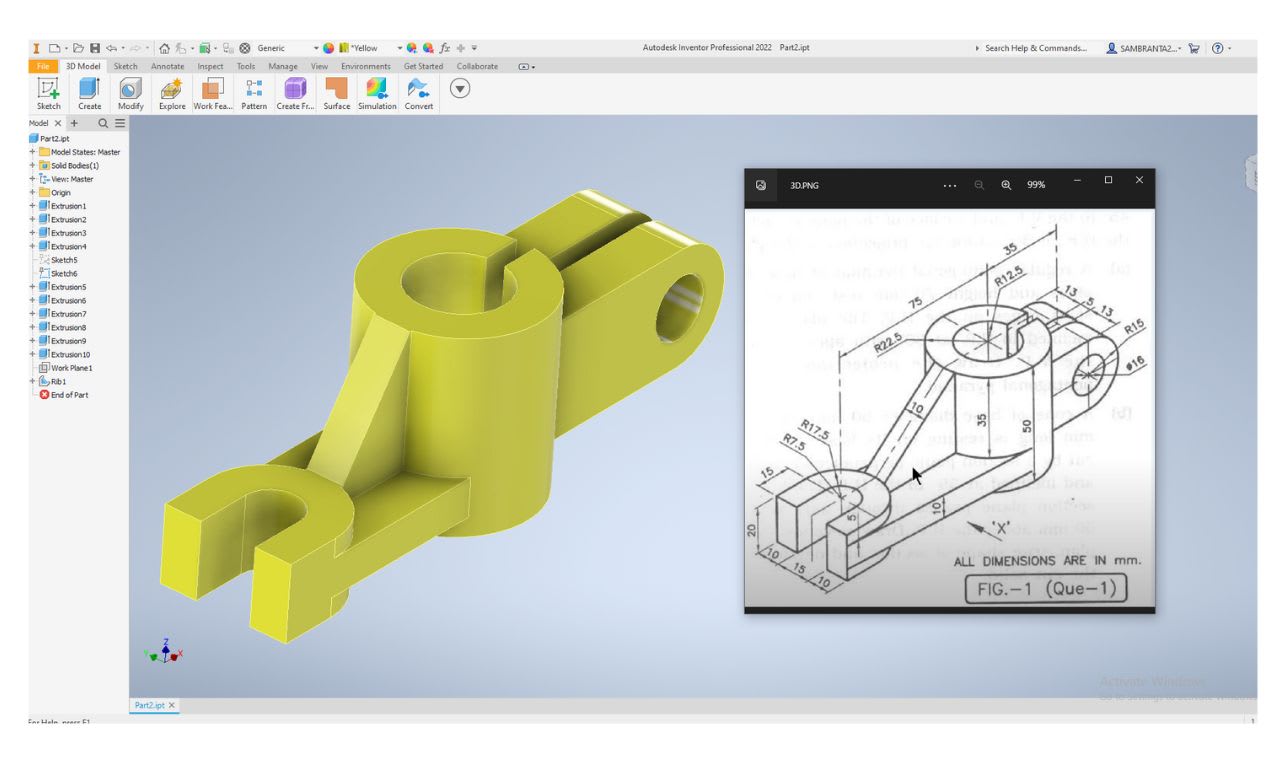The height and width of the screenshot is (769, 1280).
Task: Select Sketch5 in the model tree
Action: coord(64,260)
